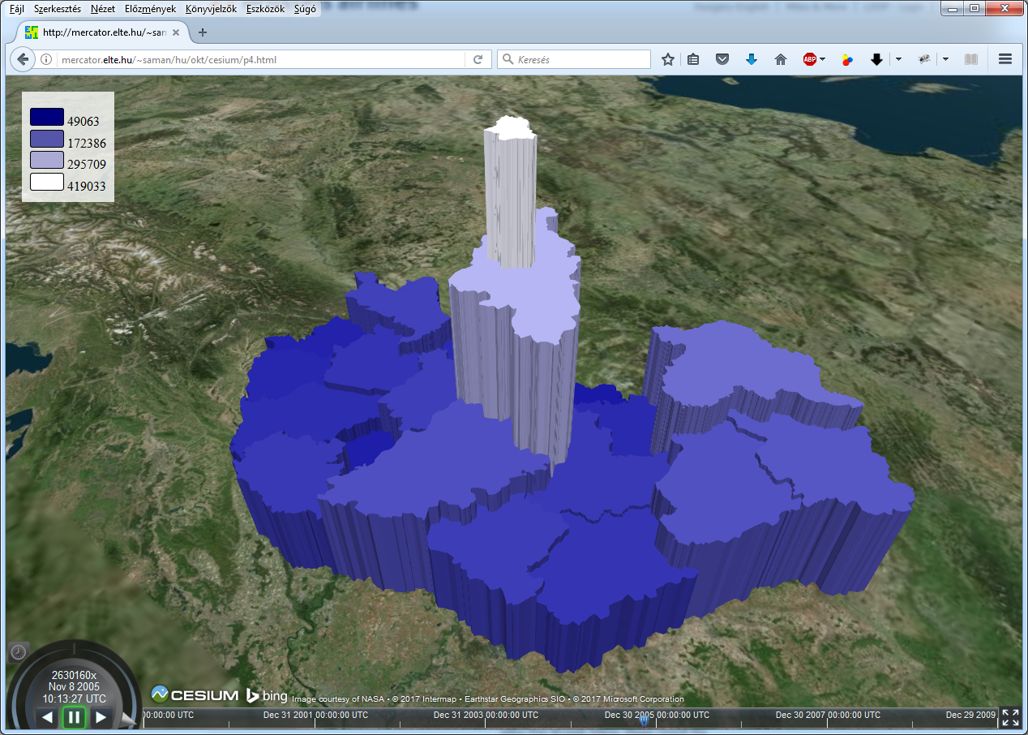Click the Dec 31 2003 timeline label
Viewport: 1028px width, 735px height.
point(486,715)
